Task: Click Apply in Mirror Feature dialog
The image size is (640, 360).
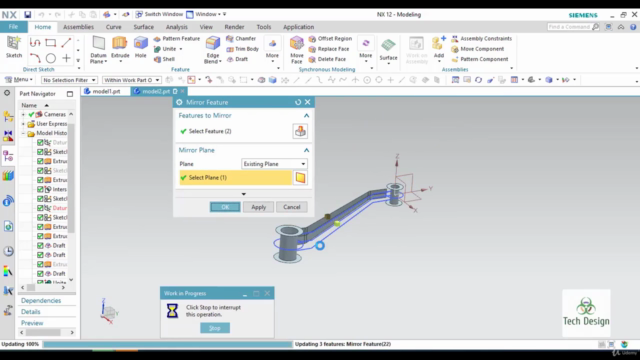Action: (x=258, y=207)
